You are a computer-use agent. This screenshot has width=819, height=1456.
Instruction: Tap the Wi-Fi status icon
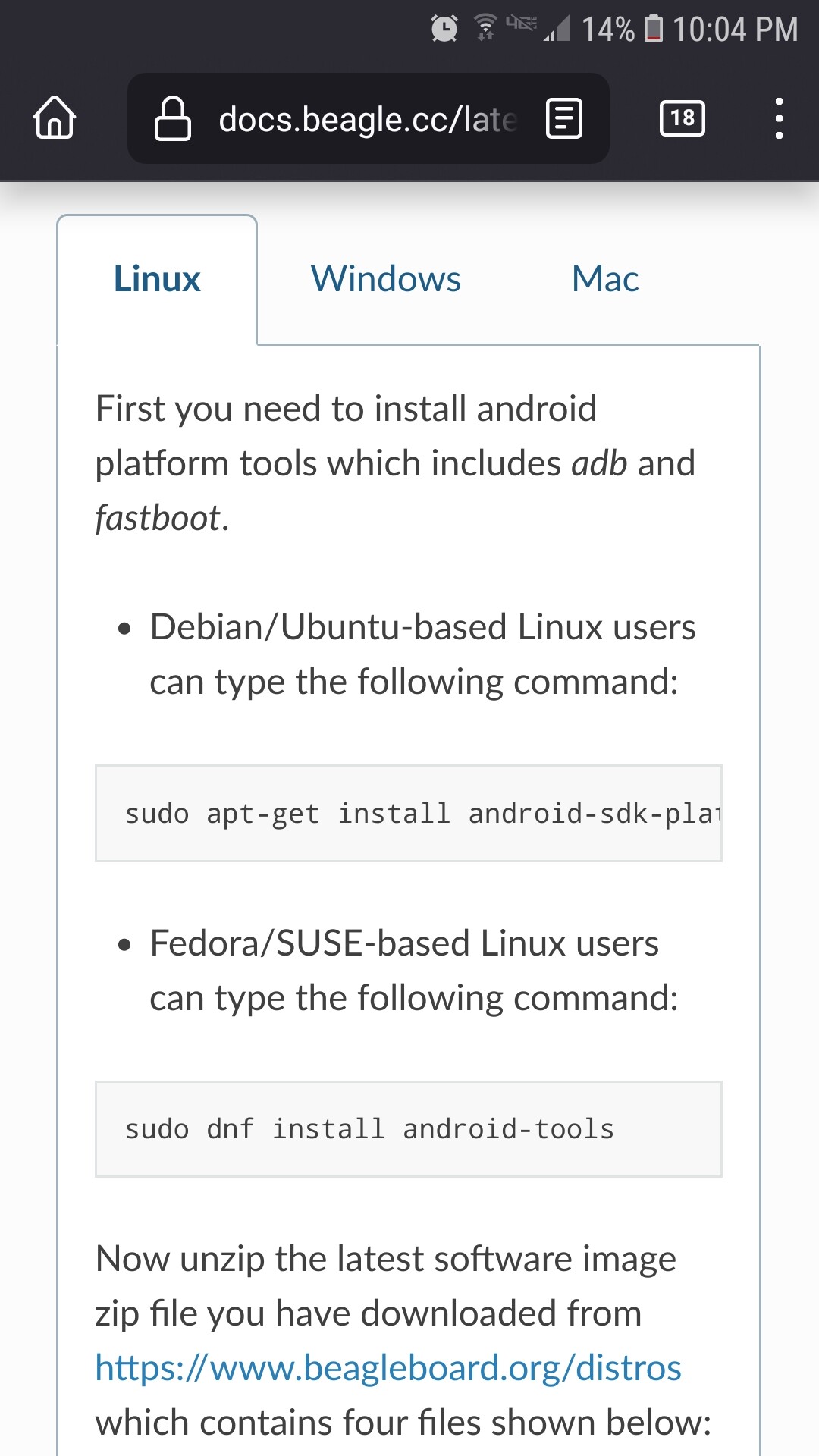485,27
